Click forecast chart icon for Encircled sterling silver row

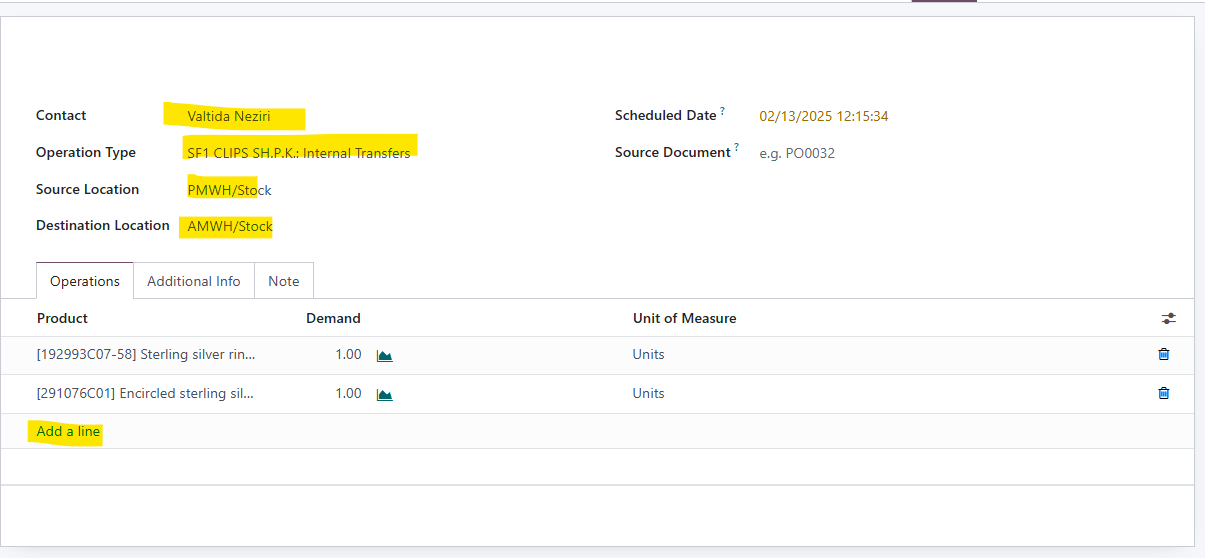click(x=384, y=394)
